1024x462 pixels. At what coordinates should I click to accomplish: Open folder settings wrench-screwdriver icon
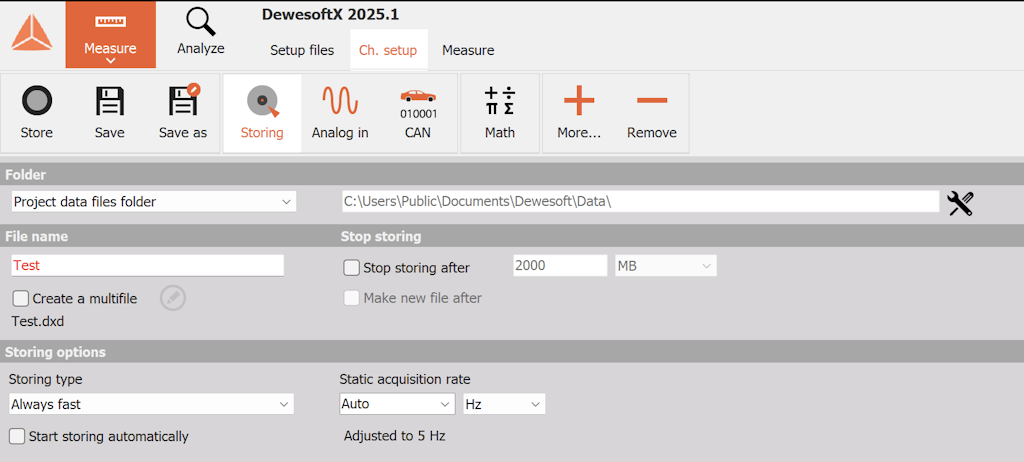(x=960, y=203)
